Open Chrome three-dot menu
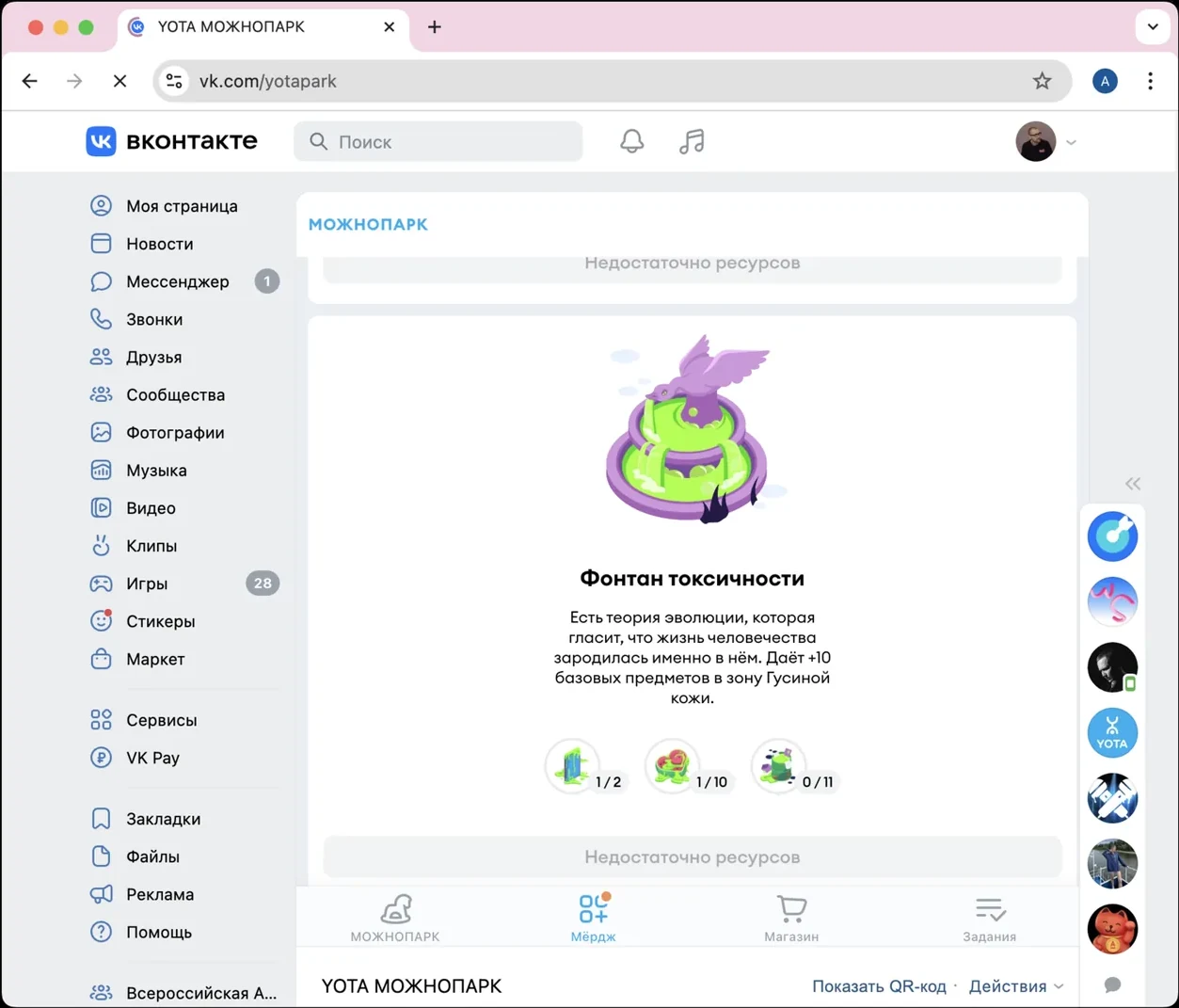The image size is (1179, 1008). (x=1150, y=81)
